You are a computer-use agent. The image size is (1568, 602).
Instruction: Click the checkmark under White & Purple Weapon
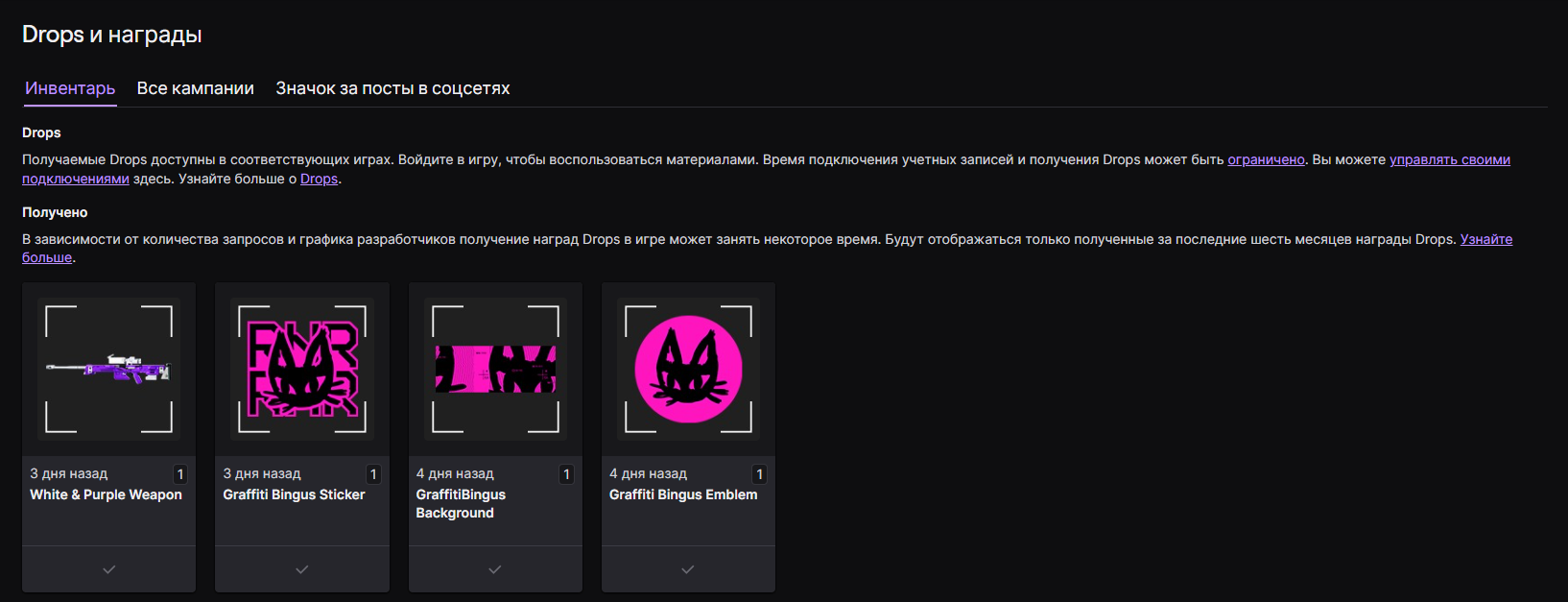click(109, 569)
